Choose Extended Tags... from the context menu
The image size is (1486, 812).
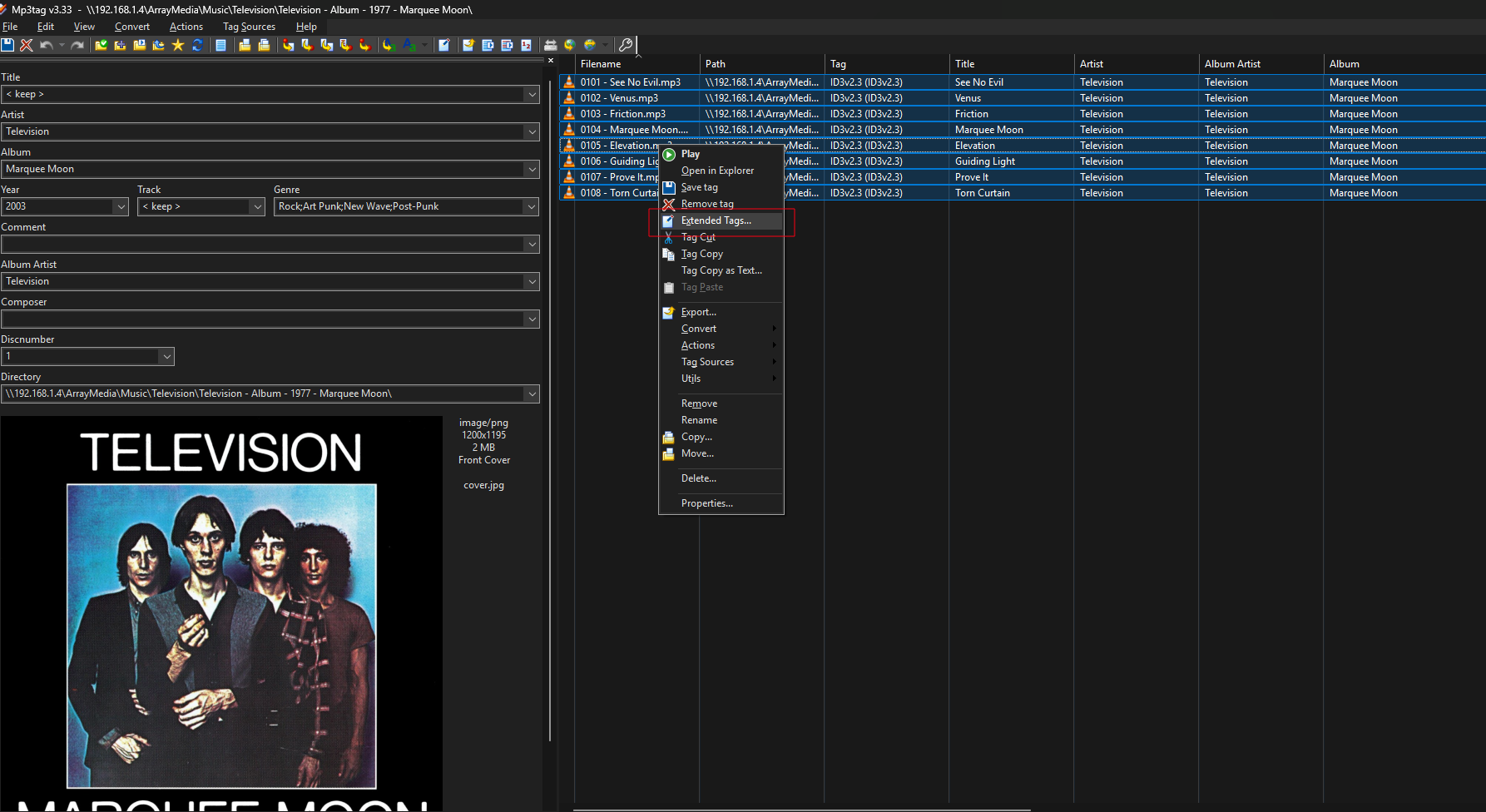click(x=716, y=220)
